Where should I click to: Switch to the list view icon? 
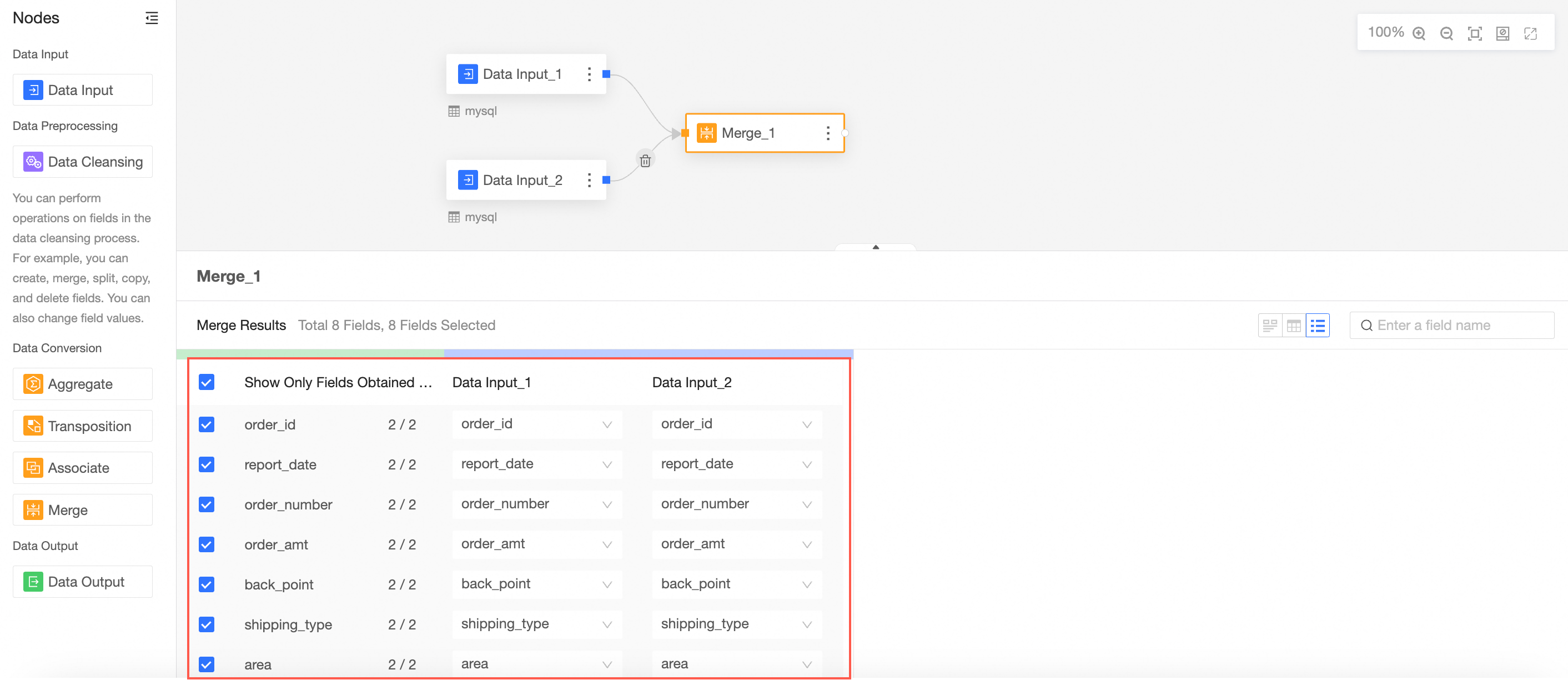[1317, 326]
